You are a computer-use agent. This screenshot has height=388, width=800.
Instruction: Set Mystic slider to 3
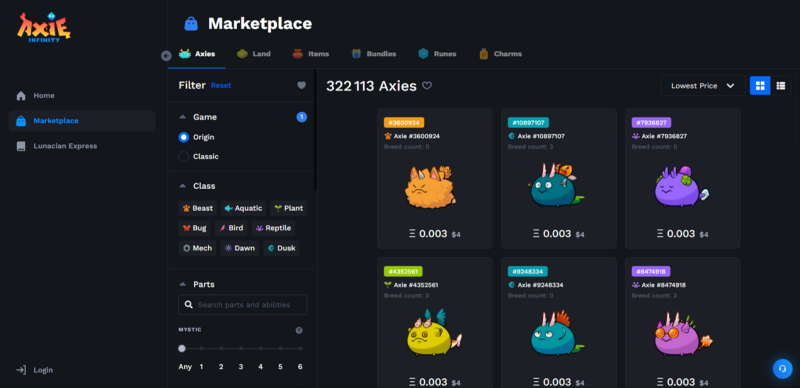pos(241,349)
